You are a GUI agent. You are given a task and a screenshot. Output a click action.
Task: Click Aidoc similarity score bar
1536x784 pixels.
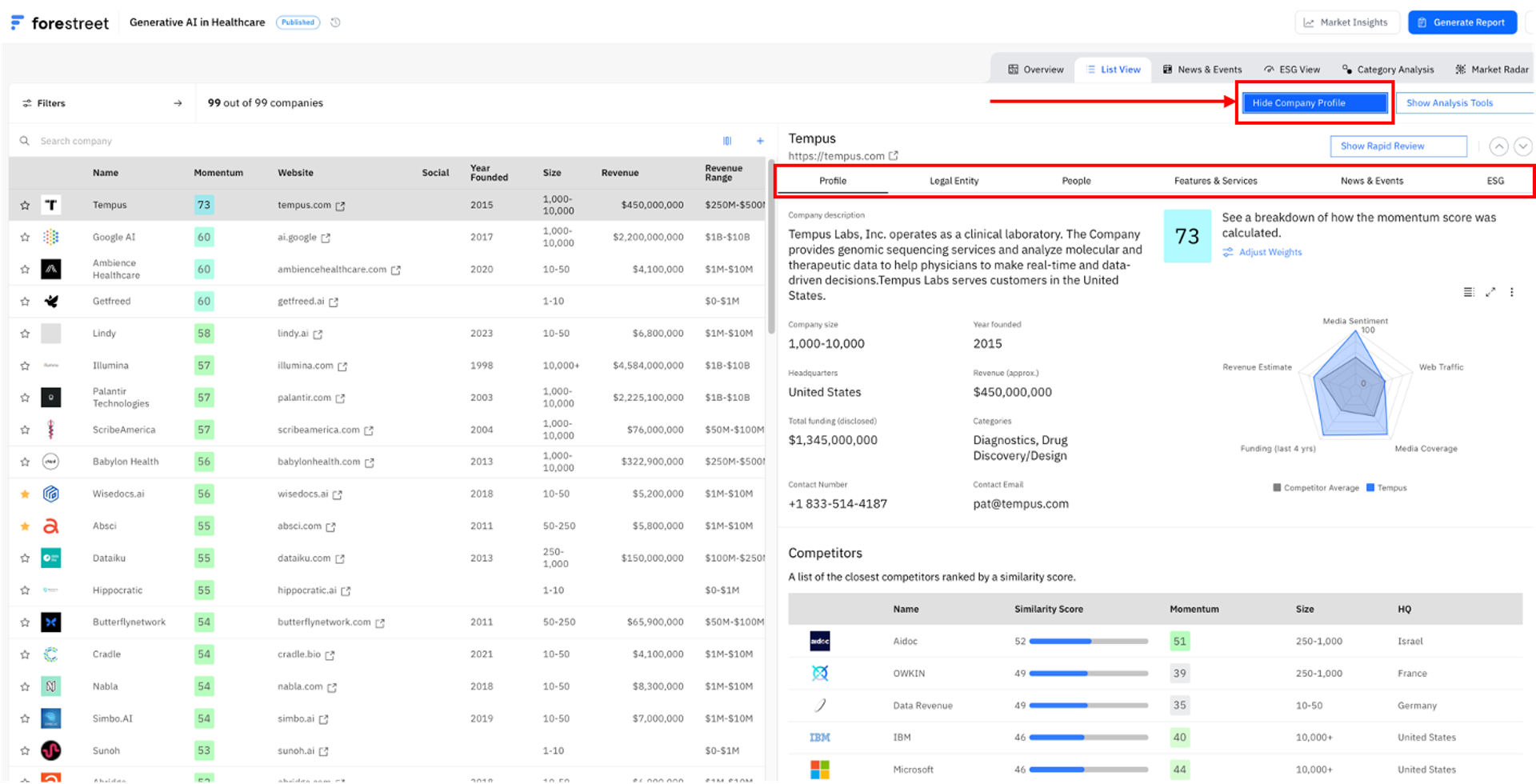(x=1088, y=642)
